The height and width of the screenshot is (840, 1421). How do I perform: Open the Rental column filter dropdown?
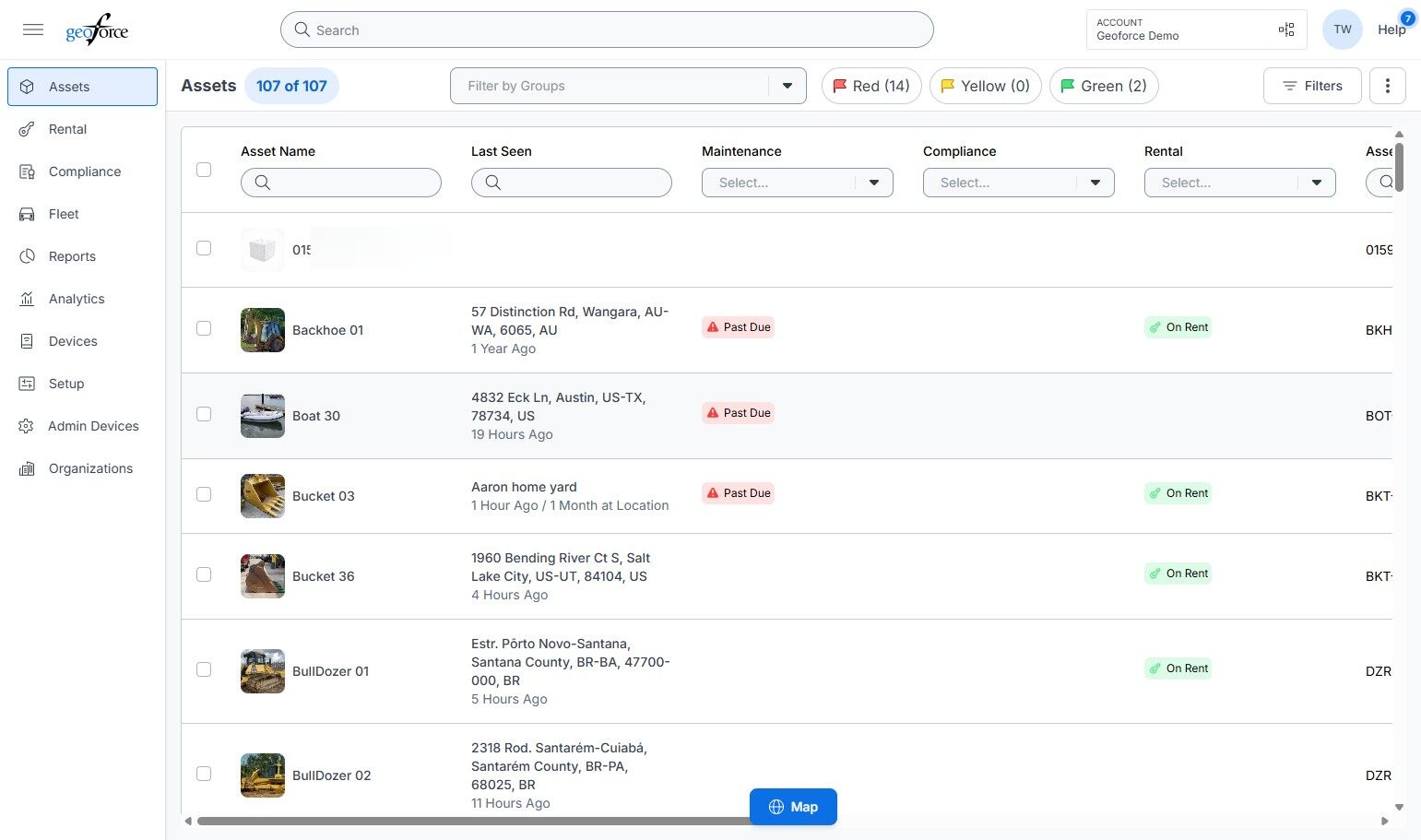tap(1240, 183)
